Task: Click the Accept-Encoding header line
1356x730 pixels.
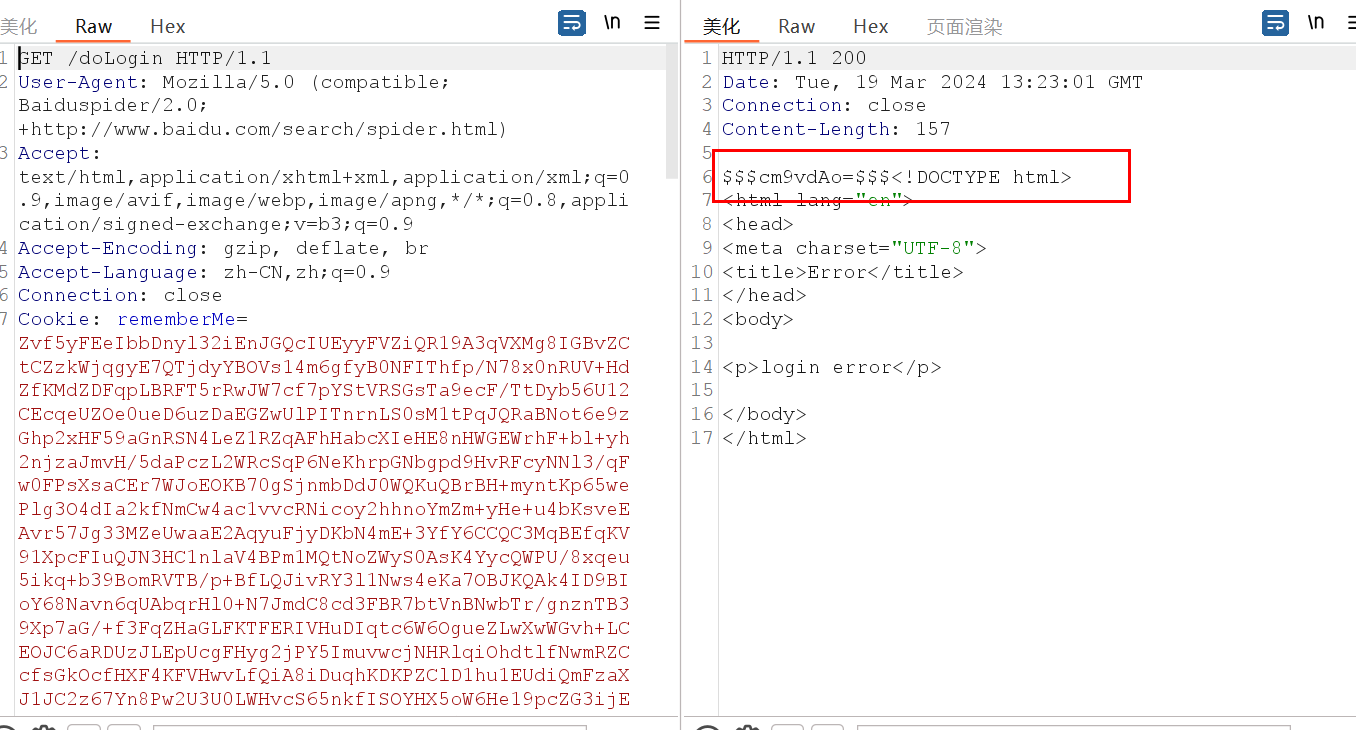Action: pos(223,248)
